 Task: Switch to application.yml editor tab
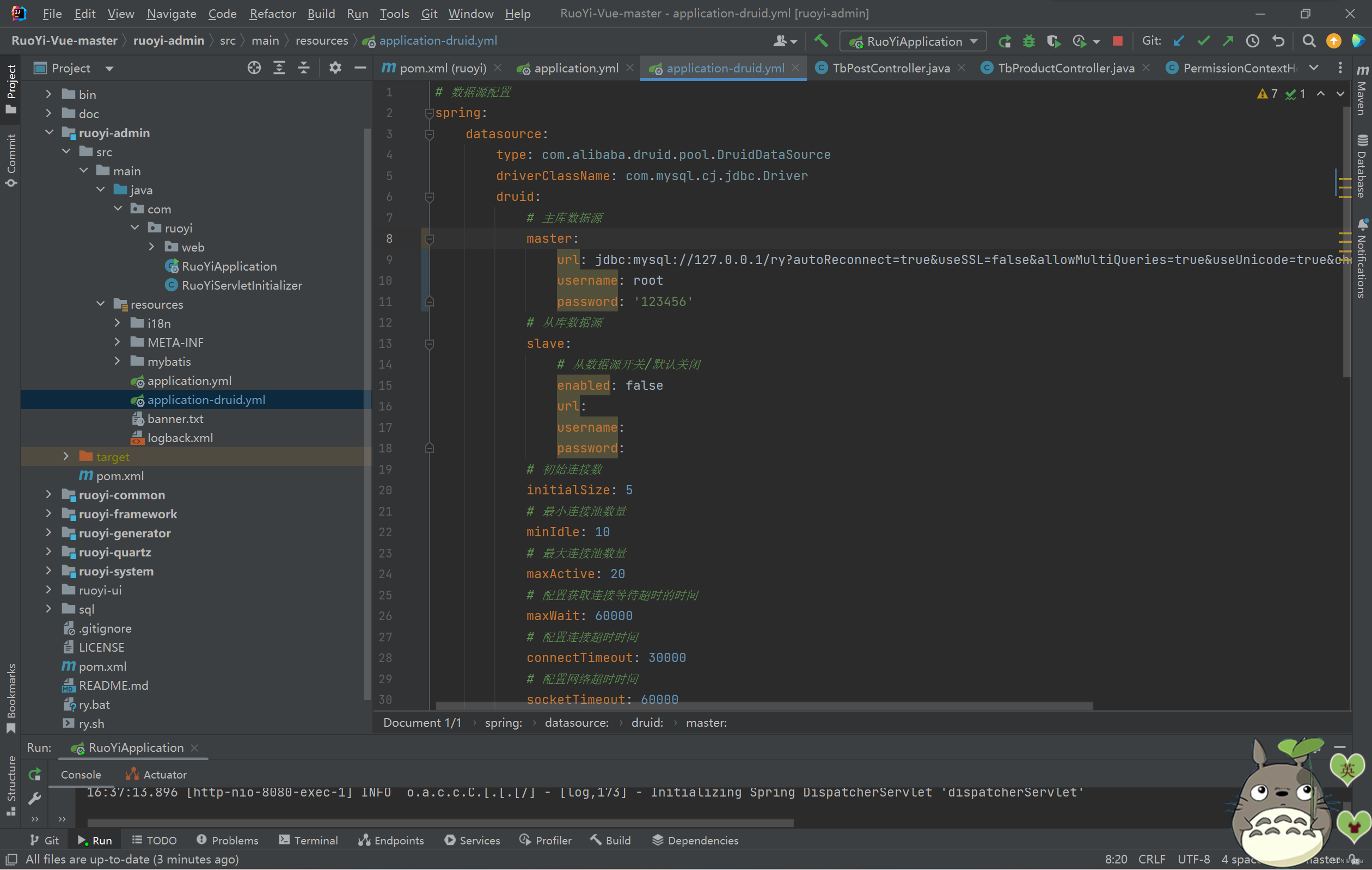[575, 68]
